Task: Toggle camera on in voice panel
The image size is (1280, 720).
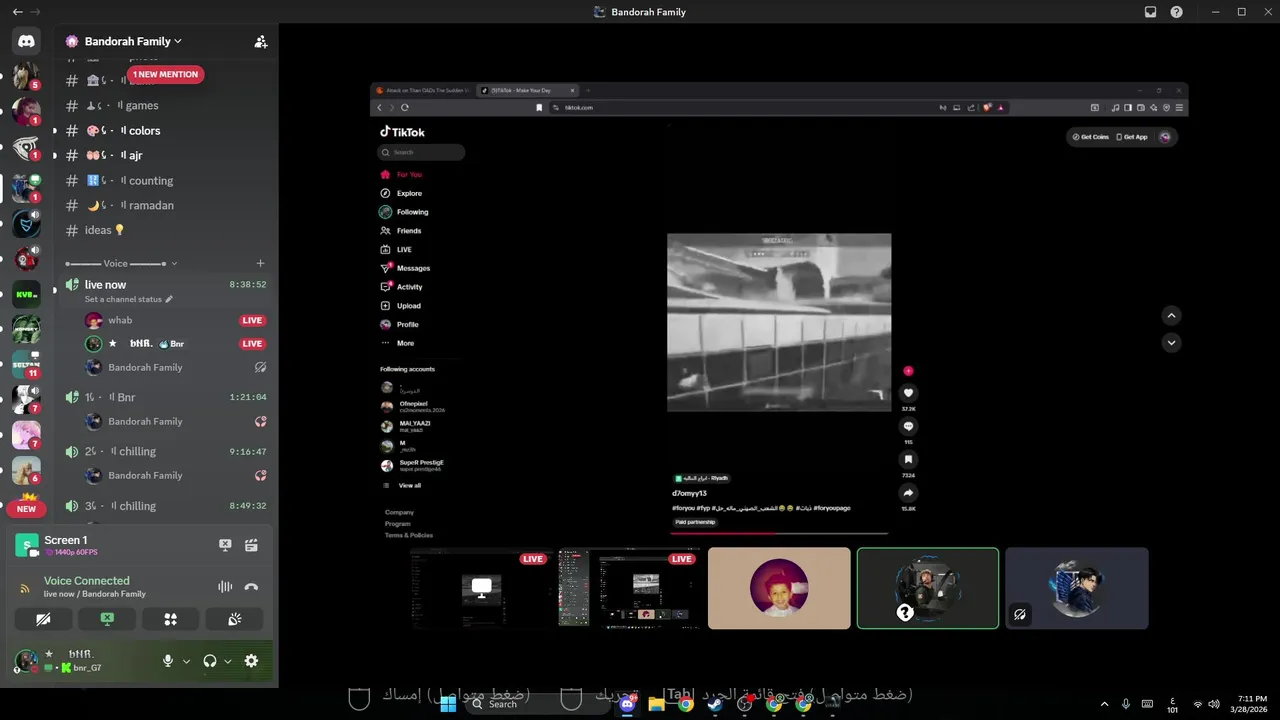Action: click(x=43, y=619)
